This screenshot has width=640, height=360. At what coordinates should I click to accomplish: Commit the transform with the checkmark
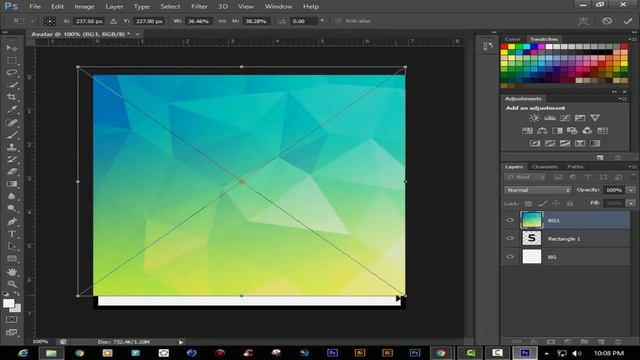(x=628, y=21)
